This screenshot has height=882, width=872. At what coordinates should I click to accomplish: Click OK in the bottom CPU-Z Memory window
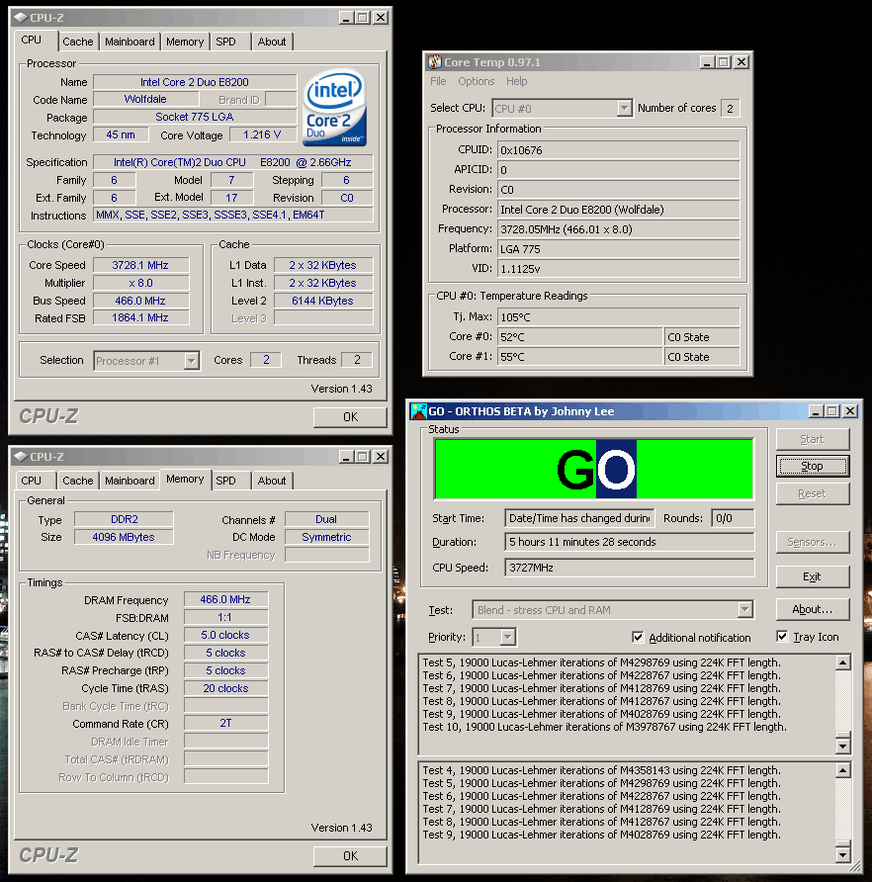pyautogui.click(x=350, y=856)
